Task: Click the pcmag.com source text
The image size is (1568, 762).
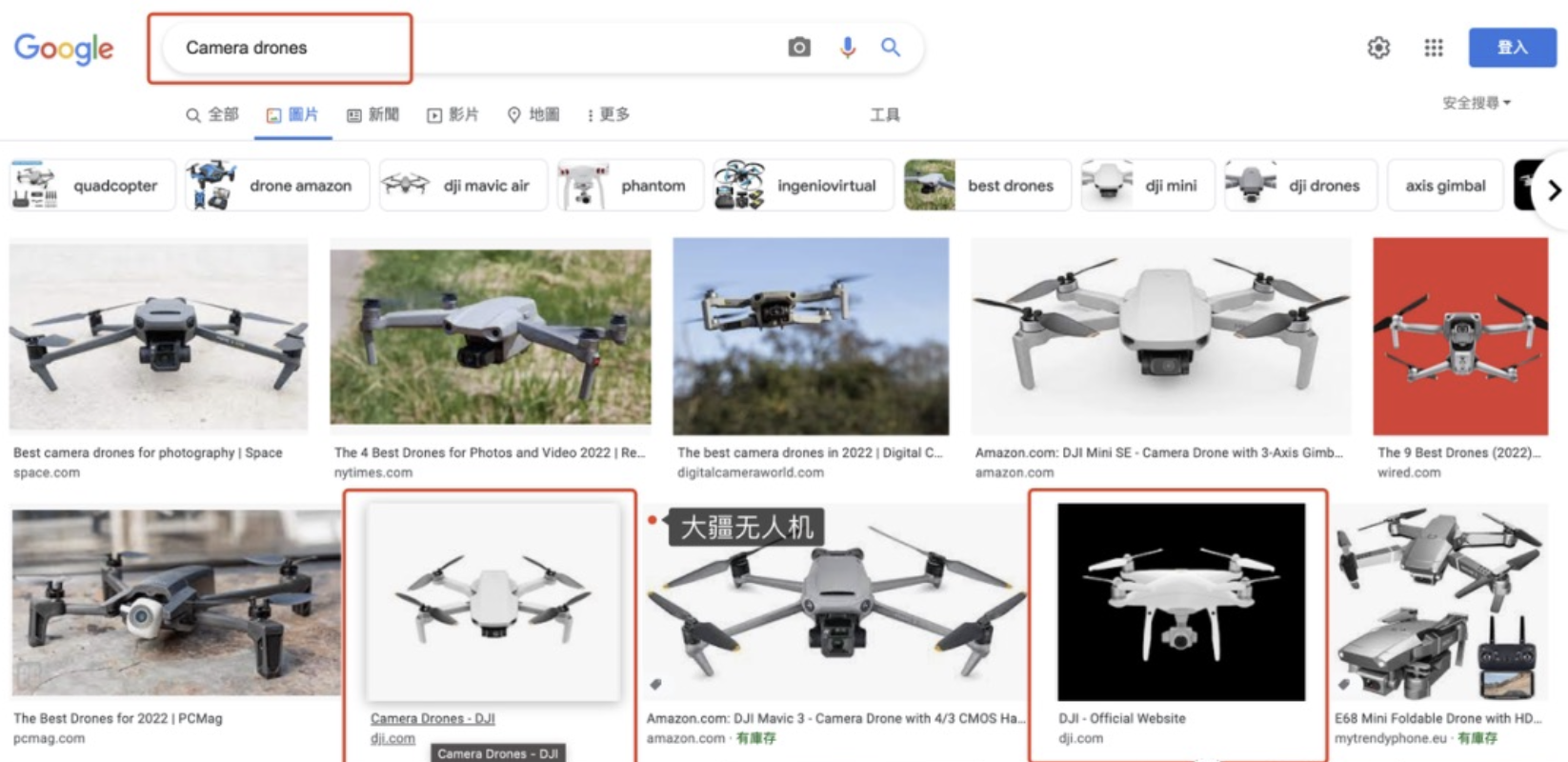Action: pyautogui.click(x=49, y=738)
